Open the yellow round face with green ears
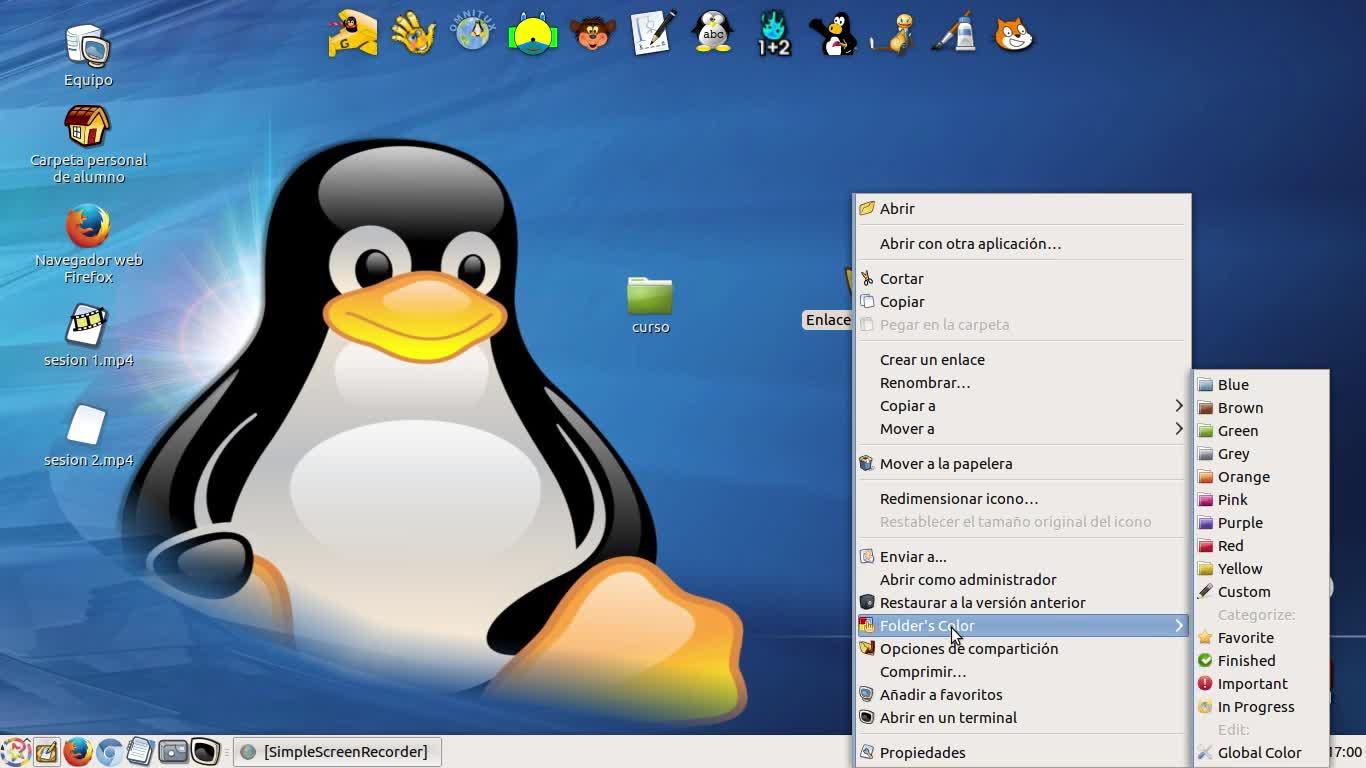Screen dimensions: 1366x768 pos(533,33)
